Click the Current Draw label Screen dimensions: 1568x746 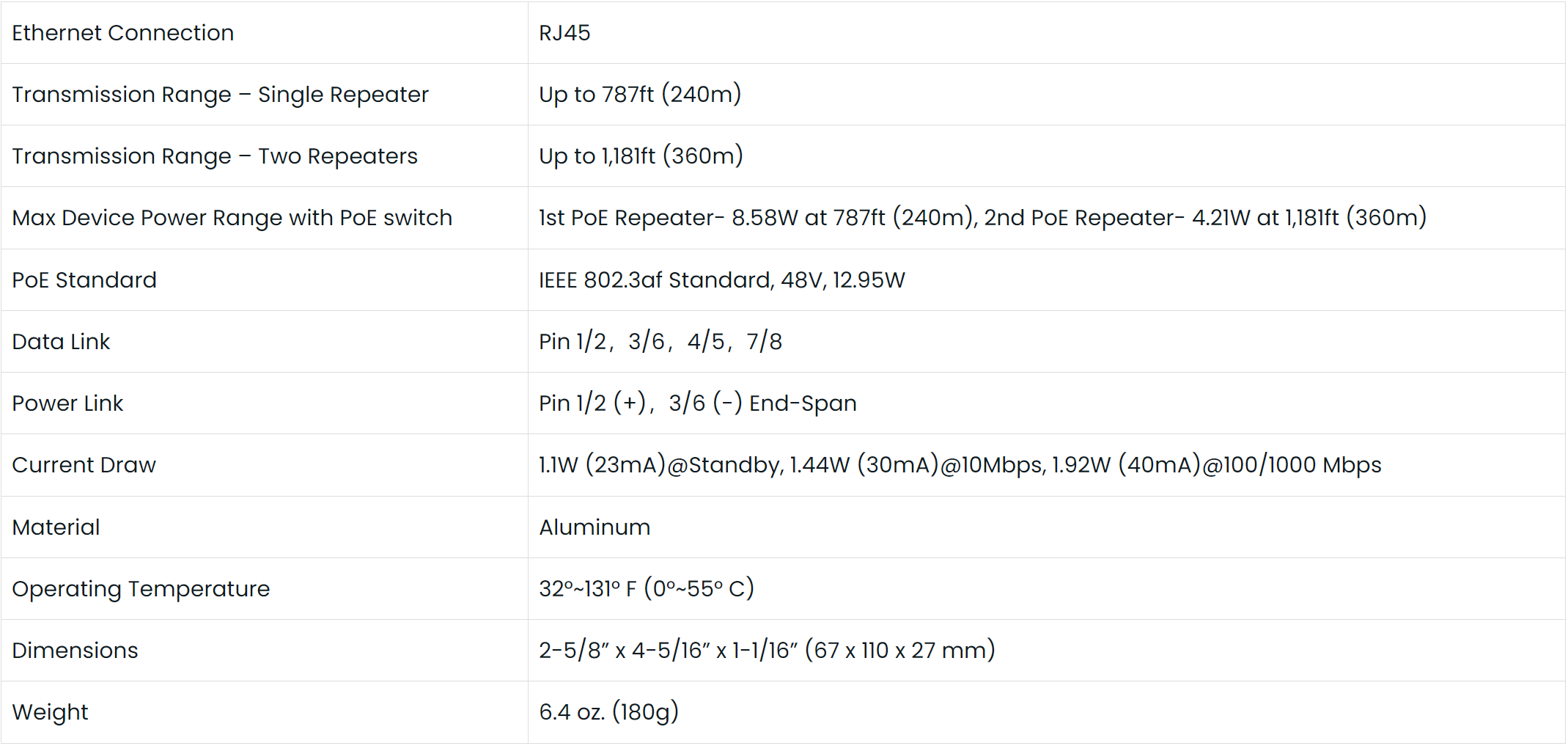click(84, 465)
